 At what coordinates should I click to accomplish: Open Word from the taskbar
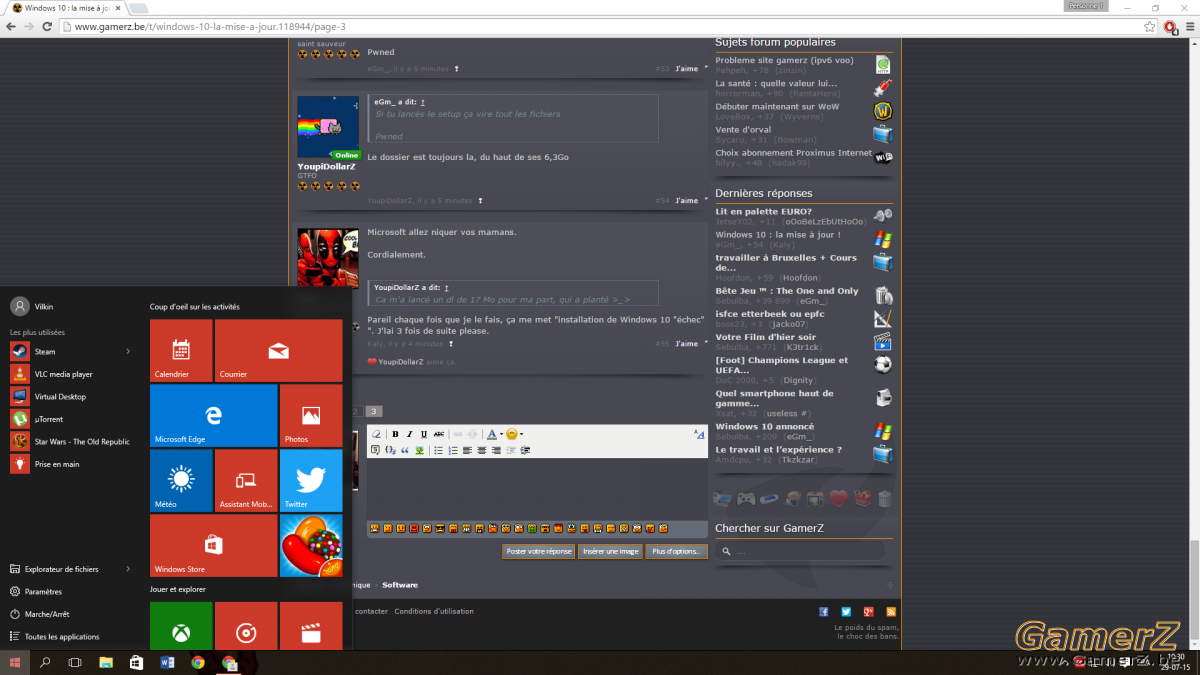[167, 662]
